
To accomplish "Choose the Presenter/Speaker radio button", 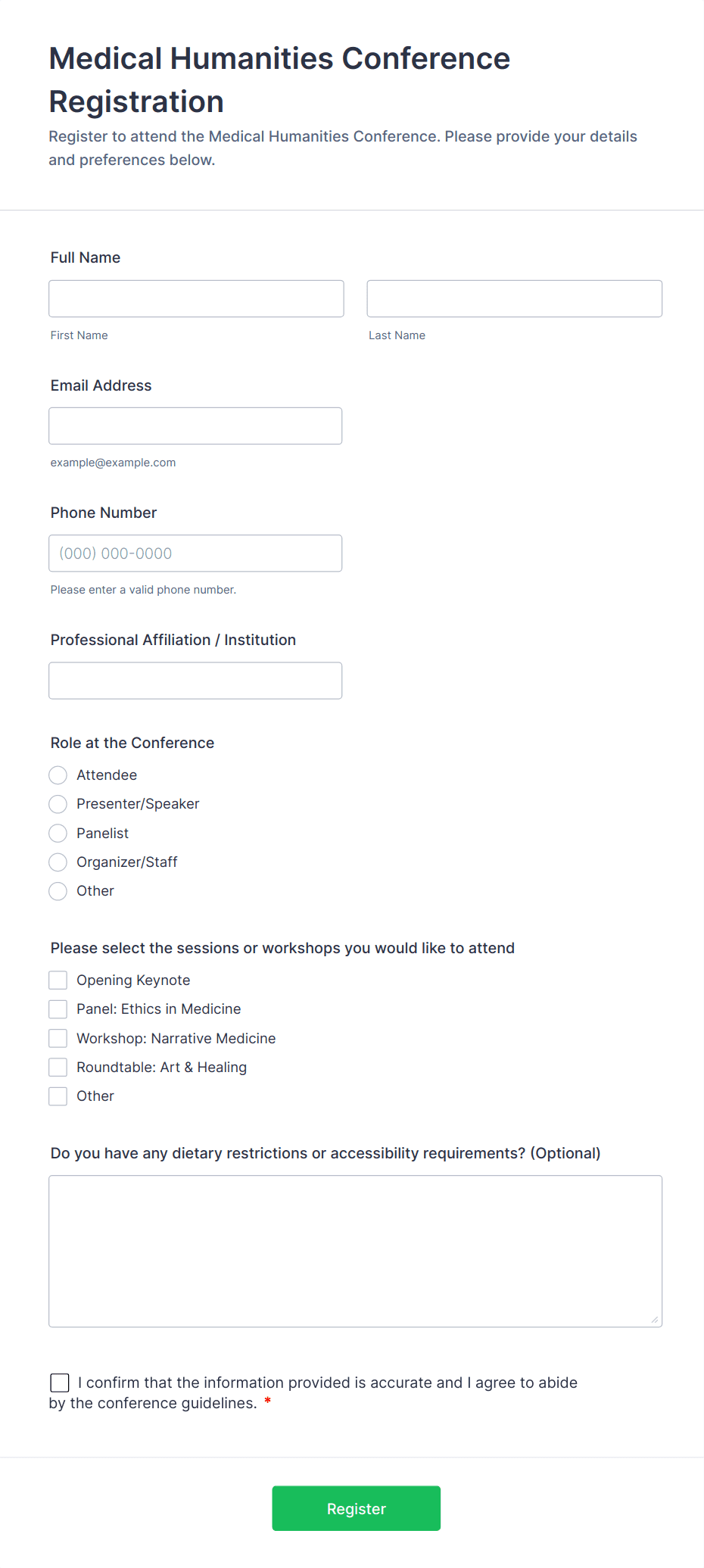I will coord(58,803).
